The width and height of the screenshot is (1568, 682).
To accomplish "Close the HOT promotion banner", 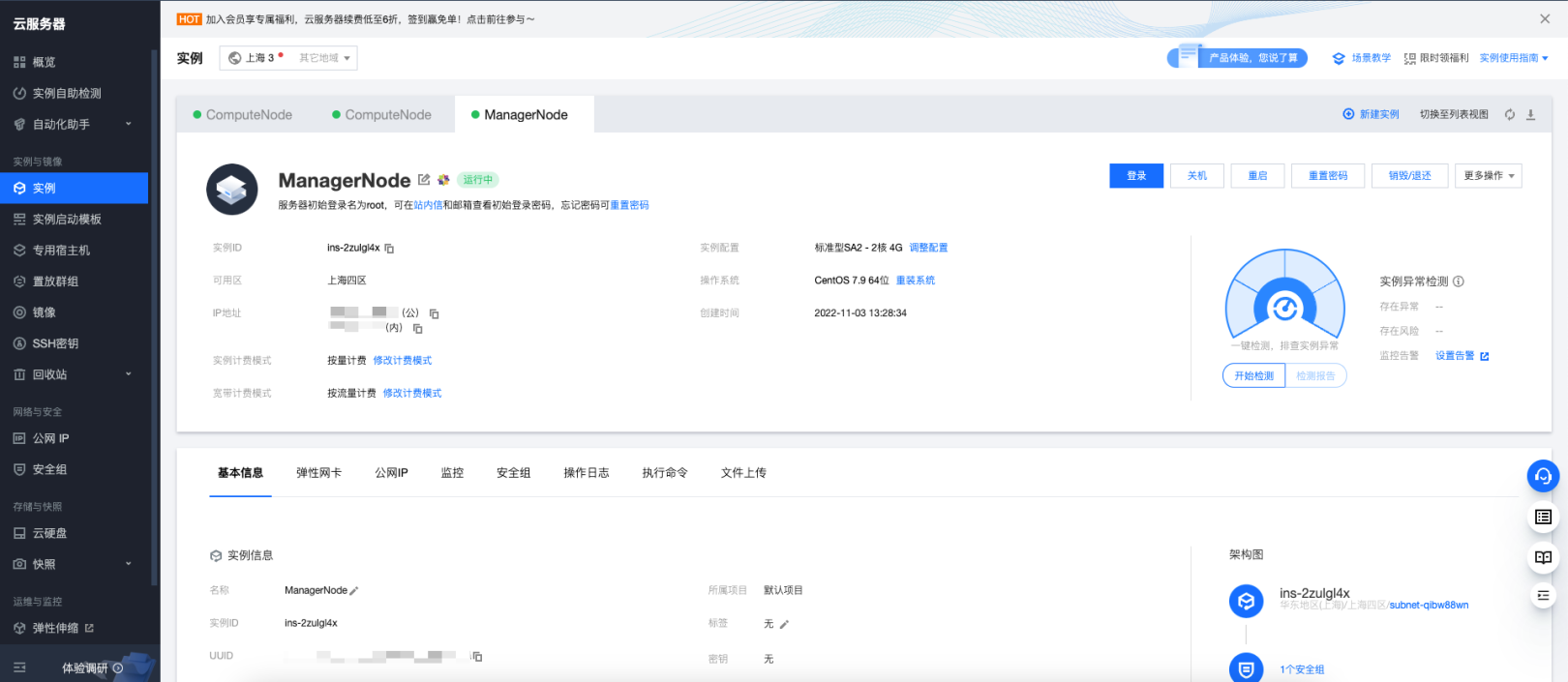I will pyautogui.click(x=1545, y=18).
